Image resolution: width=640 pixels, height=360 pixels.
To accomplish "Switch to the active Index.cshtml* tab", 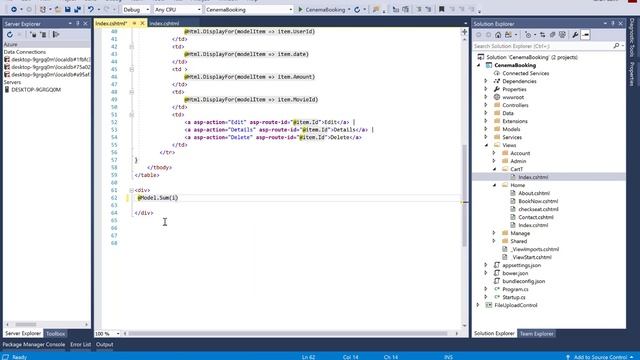I will (x=111, y=23).
